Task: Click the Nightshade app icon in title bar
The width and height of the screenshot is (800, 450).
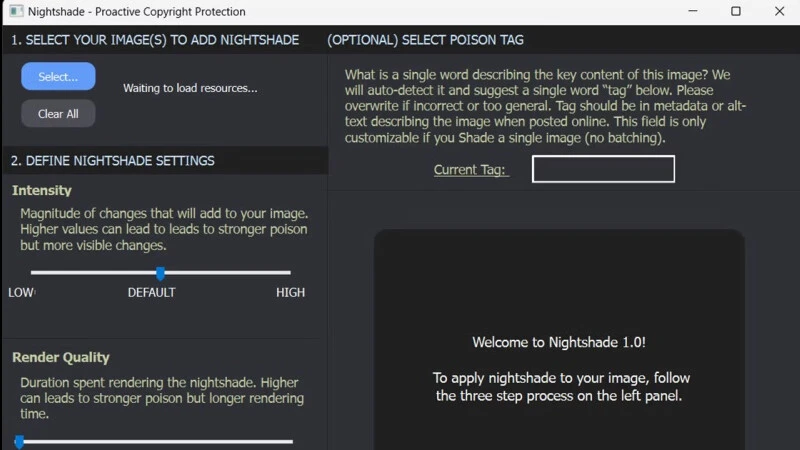Action: (x=16, y=12)
